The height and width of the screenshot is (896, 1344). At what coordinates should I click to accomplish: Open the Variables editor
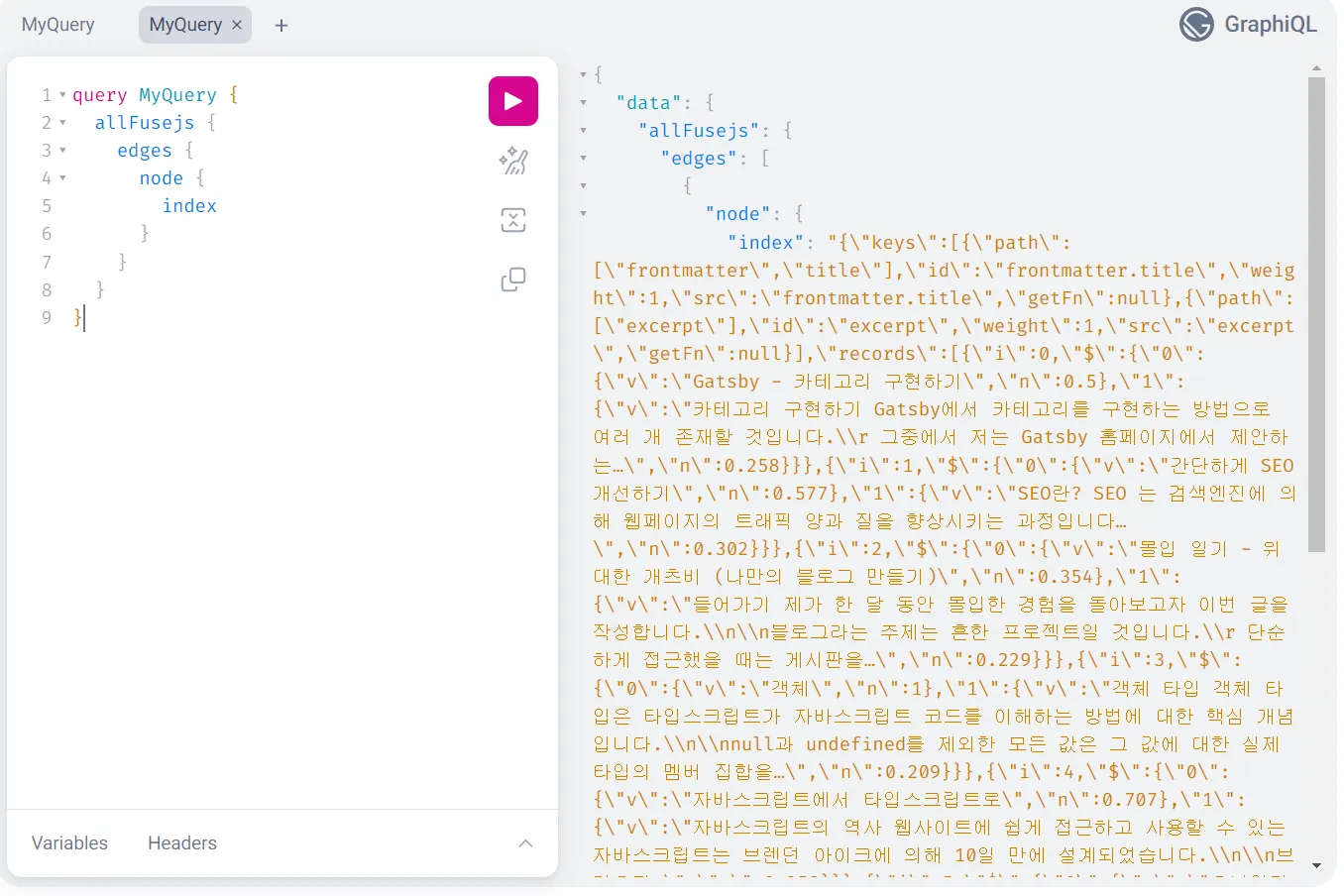69,842
